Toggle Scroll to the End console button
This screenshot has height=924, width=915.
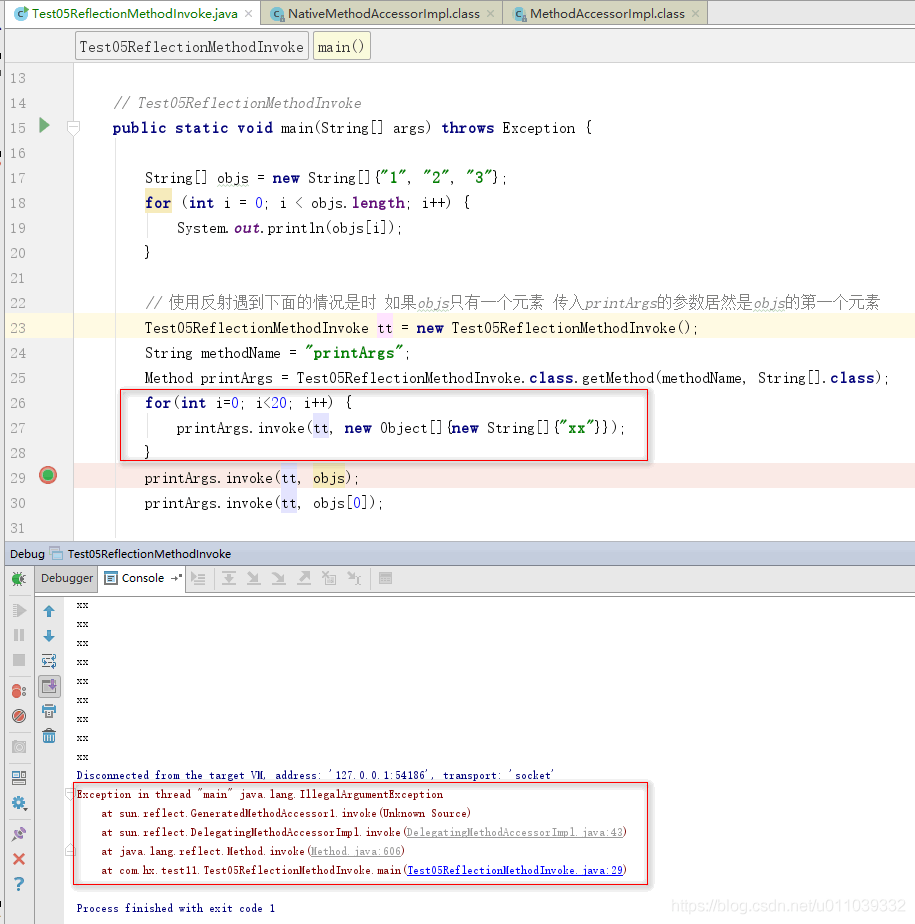point(49,686)
